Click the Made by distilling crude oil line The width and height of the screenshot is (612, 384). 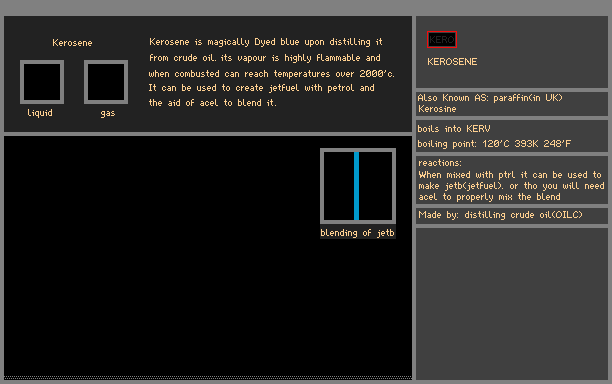coord(500,215)
